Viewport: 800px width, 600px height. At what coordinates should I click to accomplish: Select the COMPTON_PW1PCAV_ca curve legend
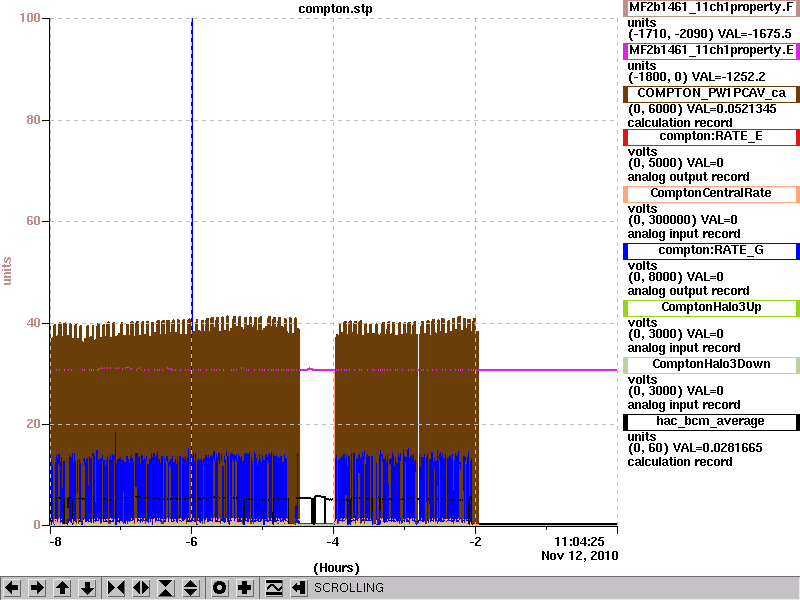pos(711,93)
